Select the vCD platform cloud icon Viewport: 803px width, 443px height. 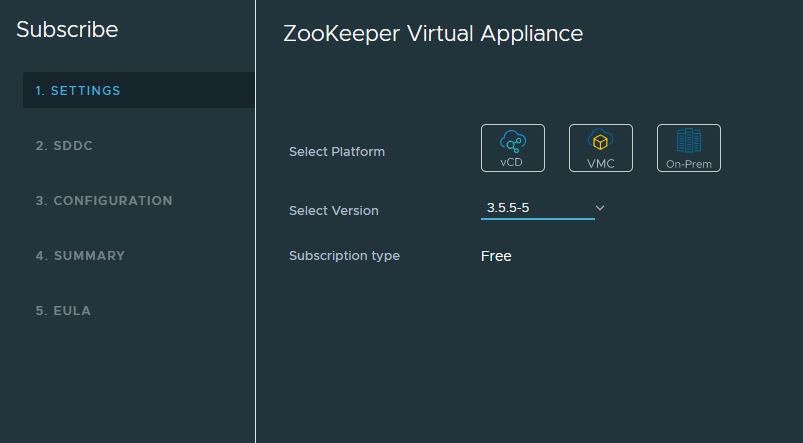coord(512,141)
